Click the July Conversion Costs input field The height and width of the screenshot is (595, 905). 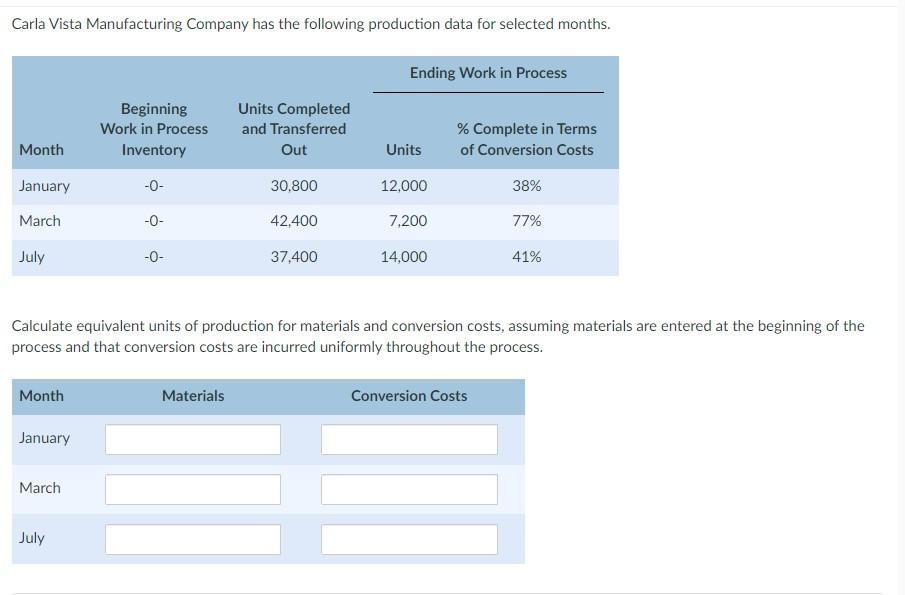tap(408, 538)
